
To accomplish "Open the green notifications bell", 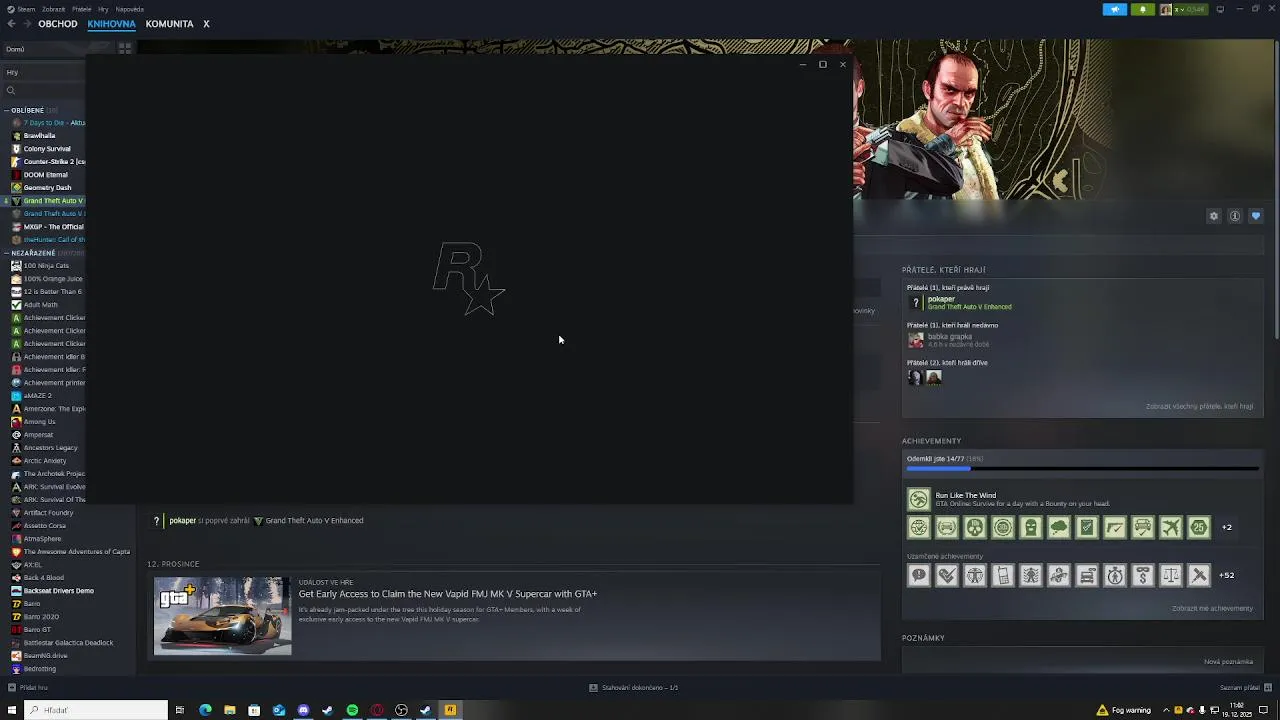I will click(1143, 9).
